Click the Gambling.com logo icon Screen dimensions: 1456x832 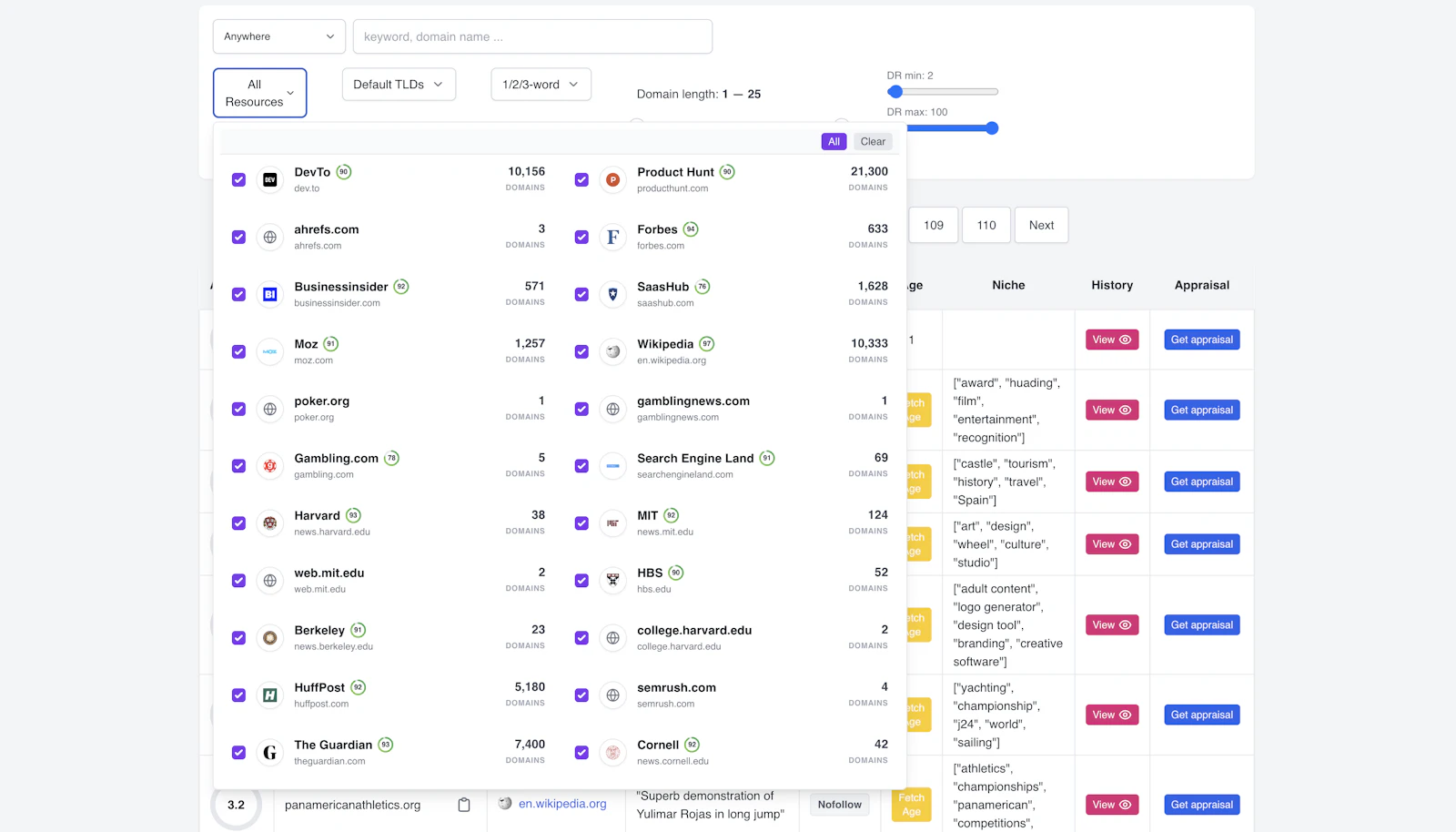pyautogui.click(x=270, y=466)
